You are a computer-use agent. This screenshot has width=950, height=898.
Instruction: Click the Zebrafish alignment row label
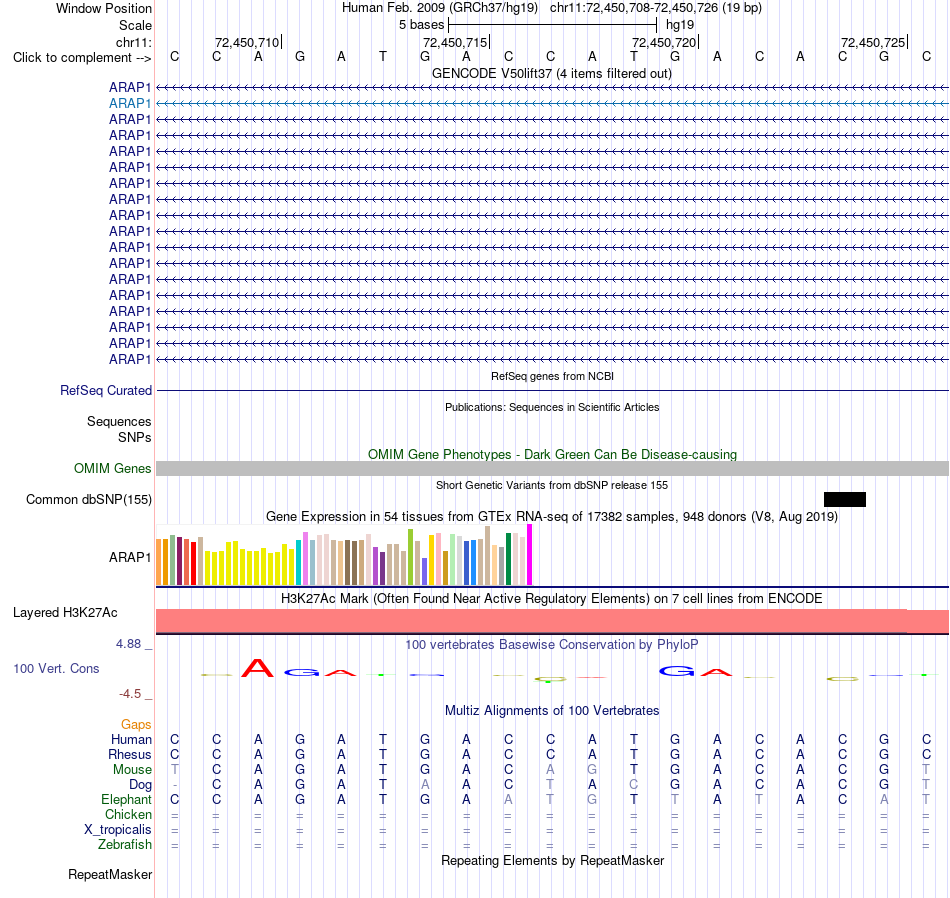click(x=125, y=845)
